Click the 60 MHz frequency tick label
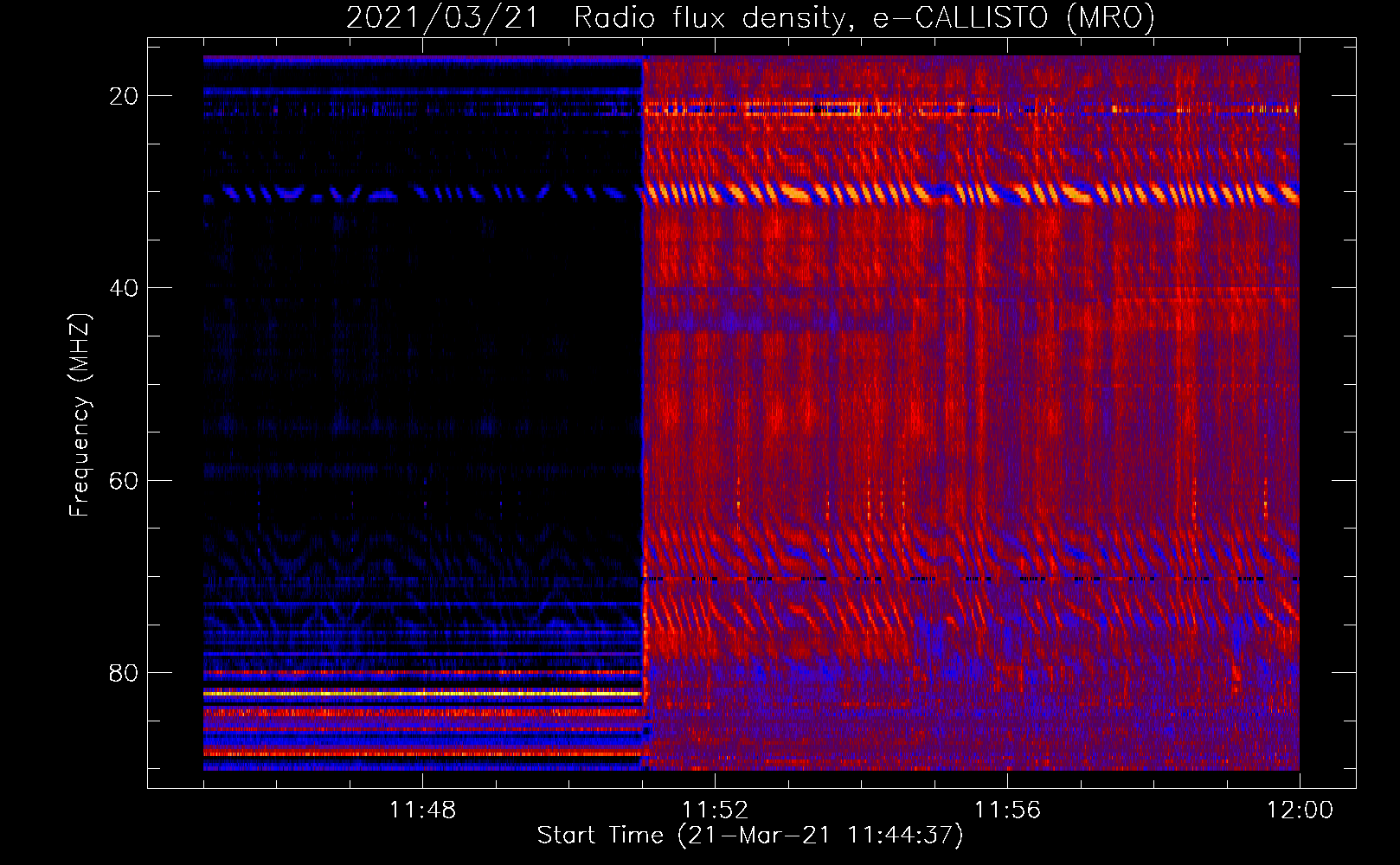The image size is (1400, 865). [x=124, y=480]
